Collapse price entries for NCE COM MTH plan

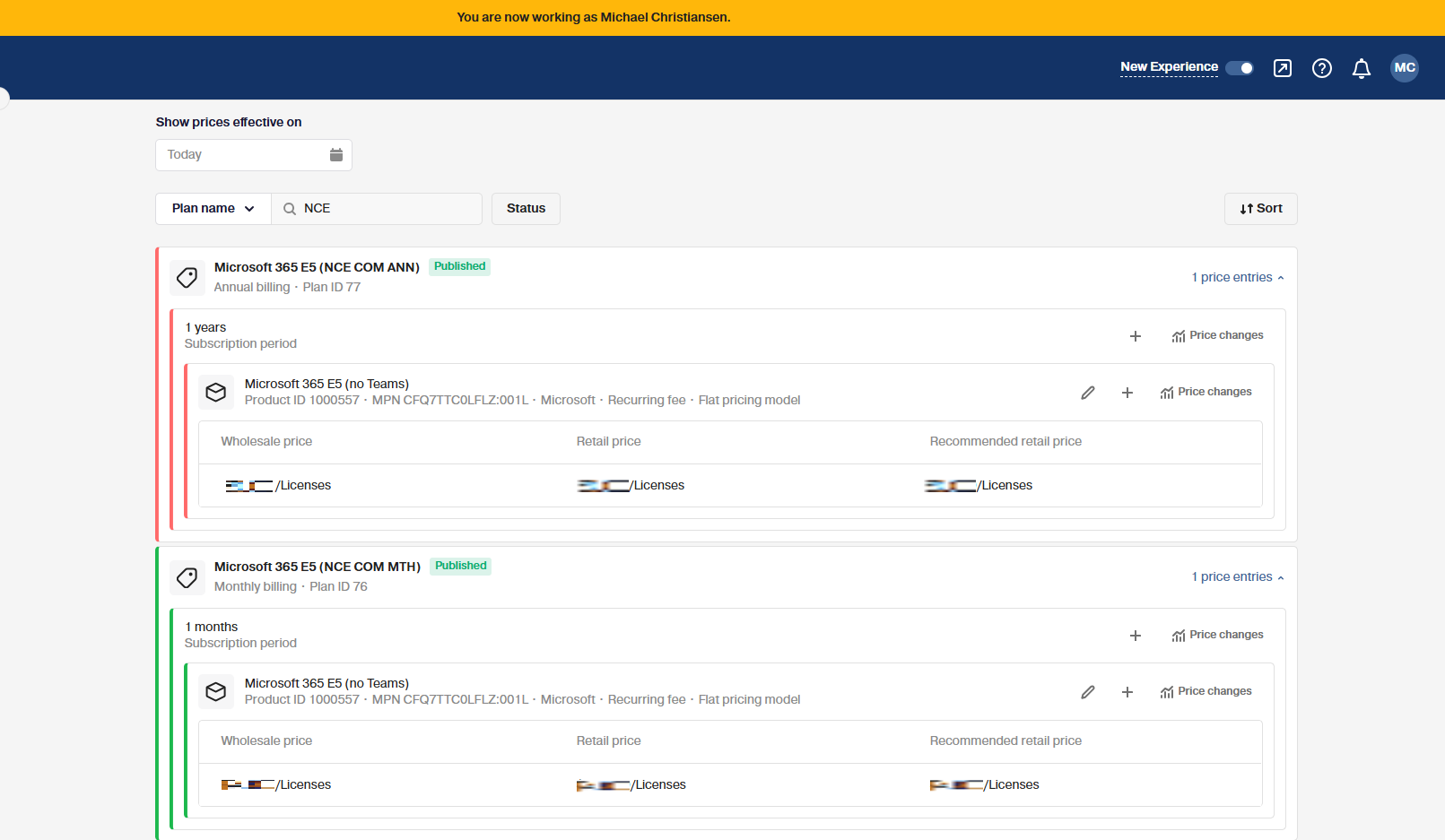1238,577
